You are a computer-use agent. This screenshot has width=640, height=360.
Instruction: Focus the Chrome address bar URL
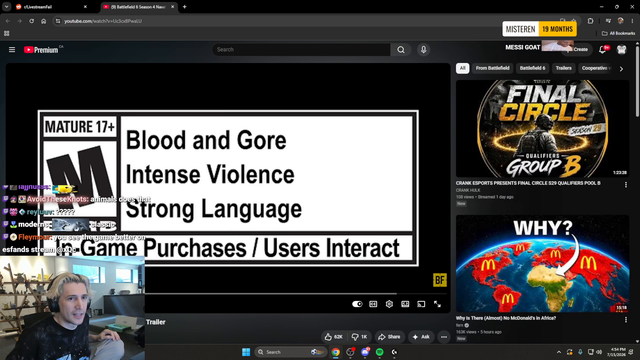[103, 21]
